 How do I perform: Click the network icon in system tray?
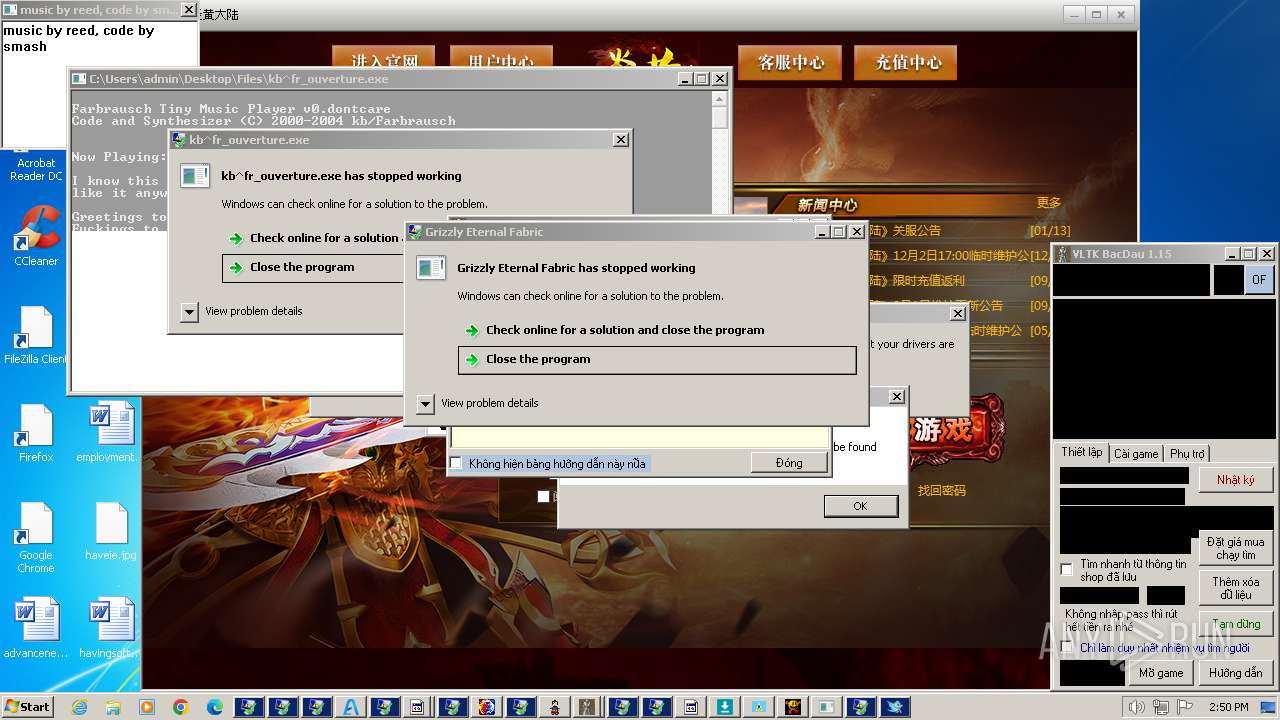click(1160, 707)
